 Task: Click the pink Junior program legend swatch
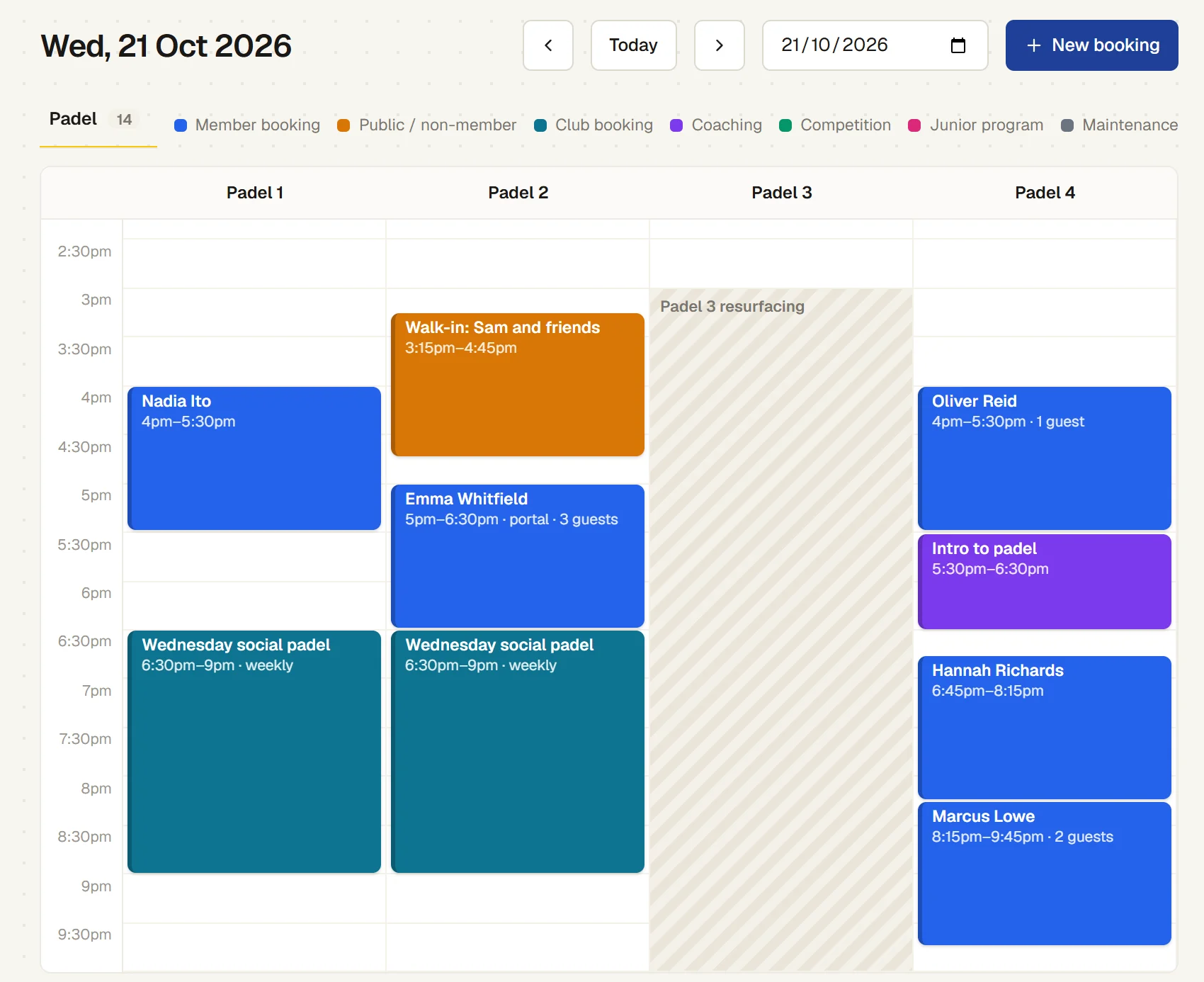click(x=914, y=125)
